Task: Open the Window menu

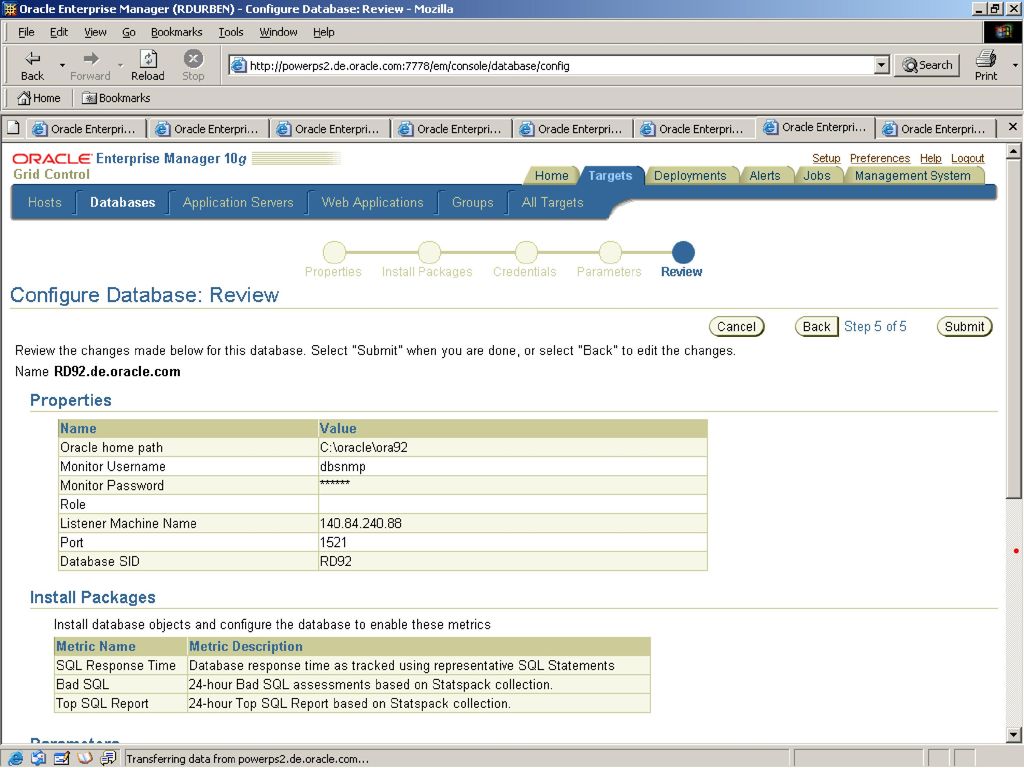Action: coord(278,32)
